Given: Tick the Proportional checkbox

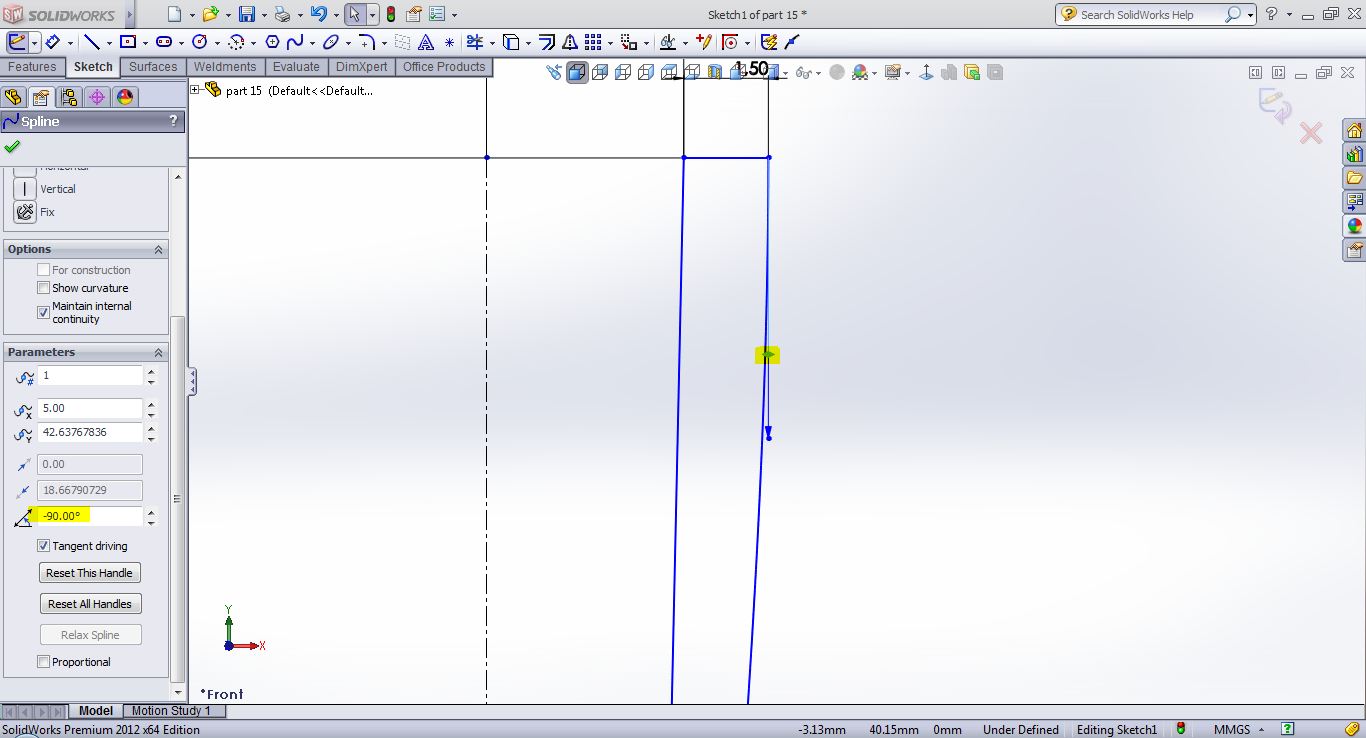Looking at the screenshot, I should tap(43, 662).
